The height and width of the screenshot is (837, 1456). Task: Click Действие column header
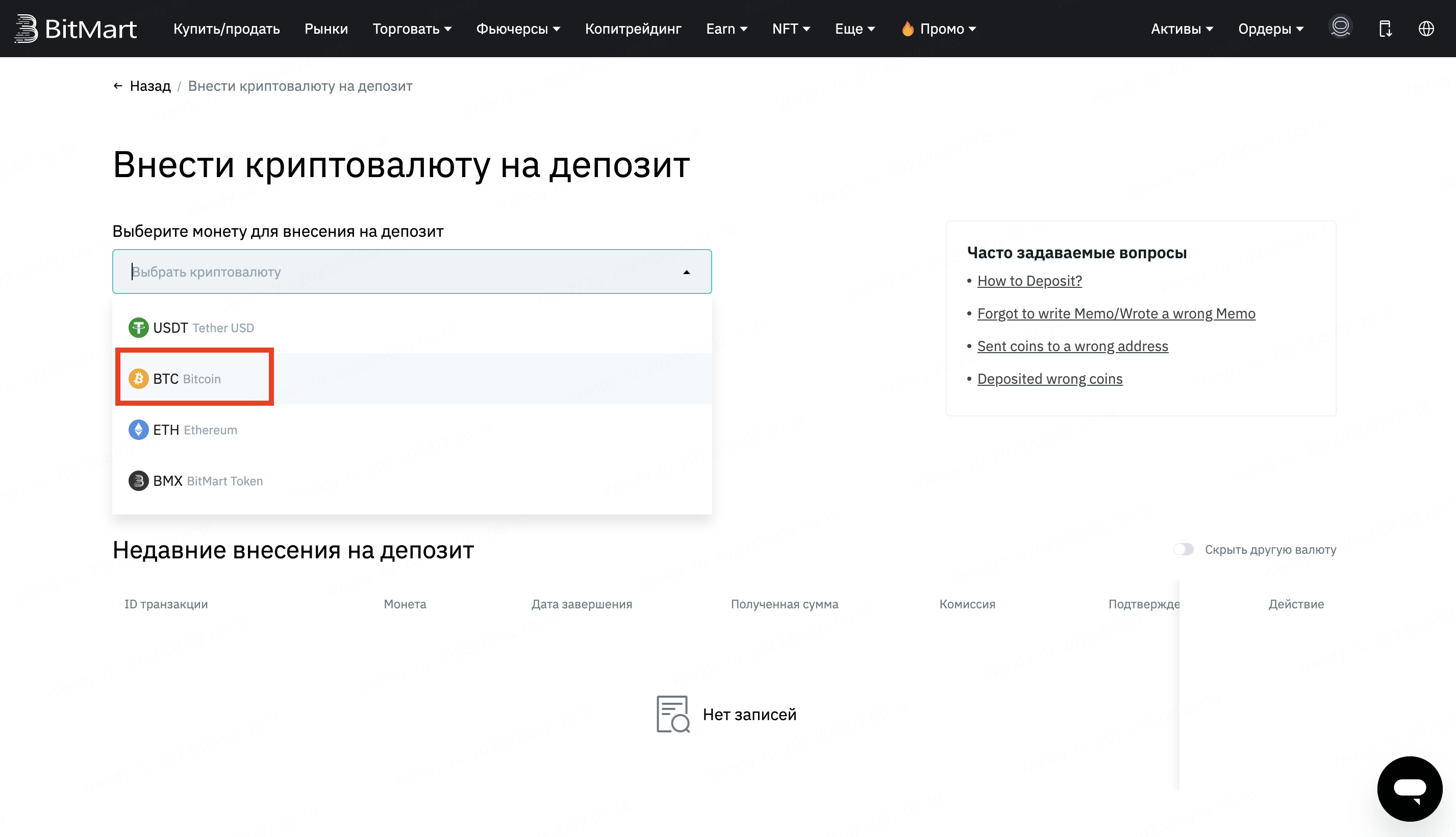pos(1296,604)
